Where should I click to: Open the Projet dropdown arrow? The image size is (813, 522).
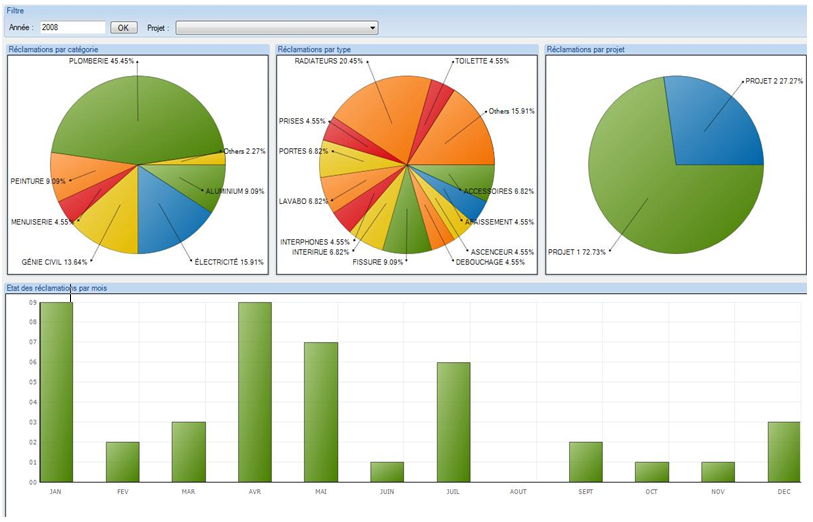pyautogui.click(x=372, y=28)
